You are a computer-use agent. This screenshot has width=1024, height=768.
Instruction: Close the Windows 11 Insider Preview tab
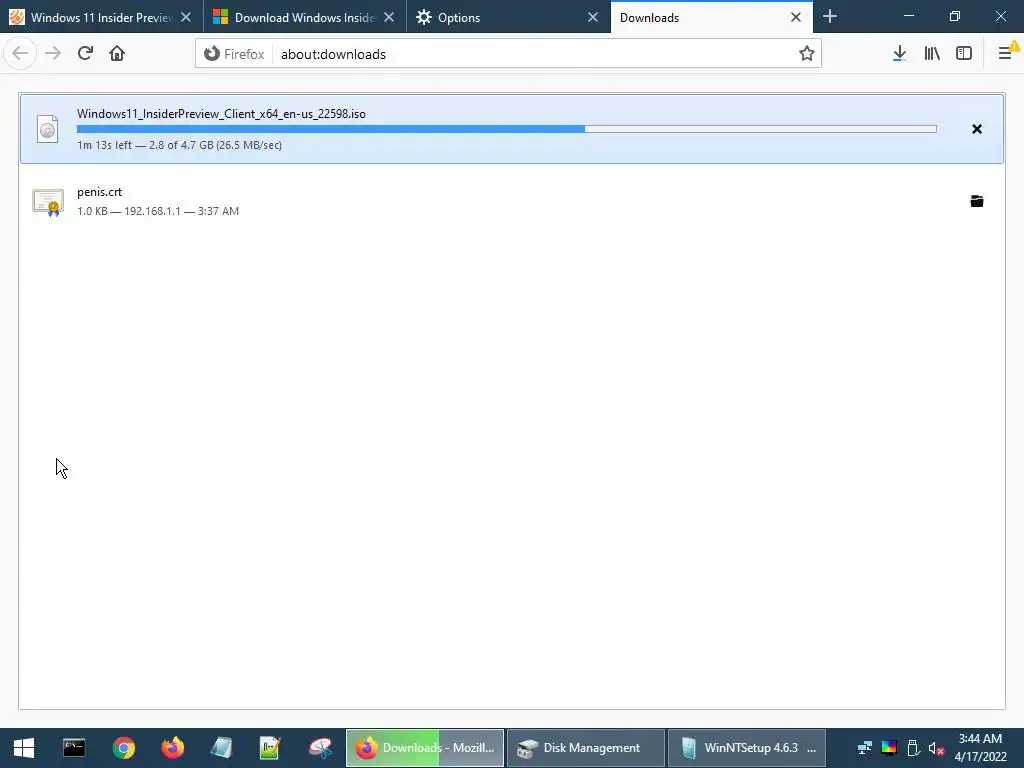tap(186, 18)
